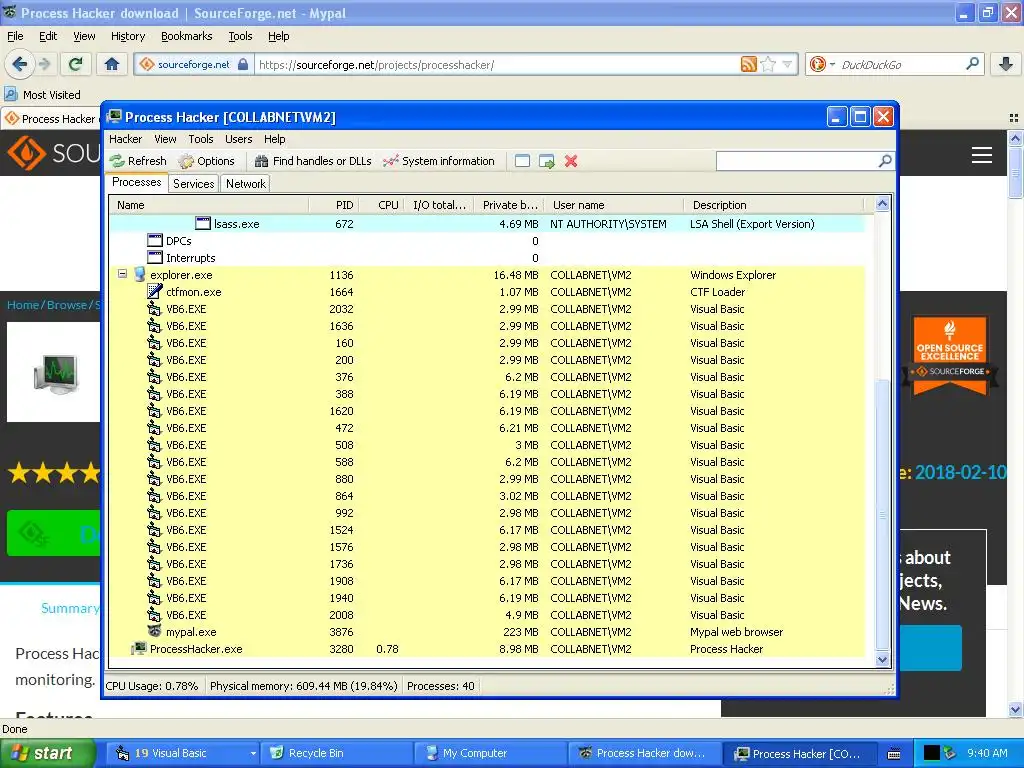Viewport: 1024px width, 768px height.
Task: Select the VB6.EXE row with PID 1940
Action: [487, 598]
